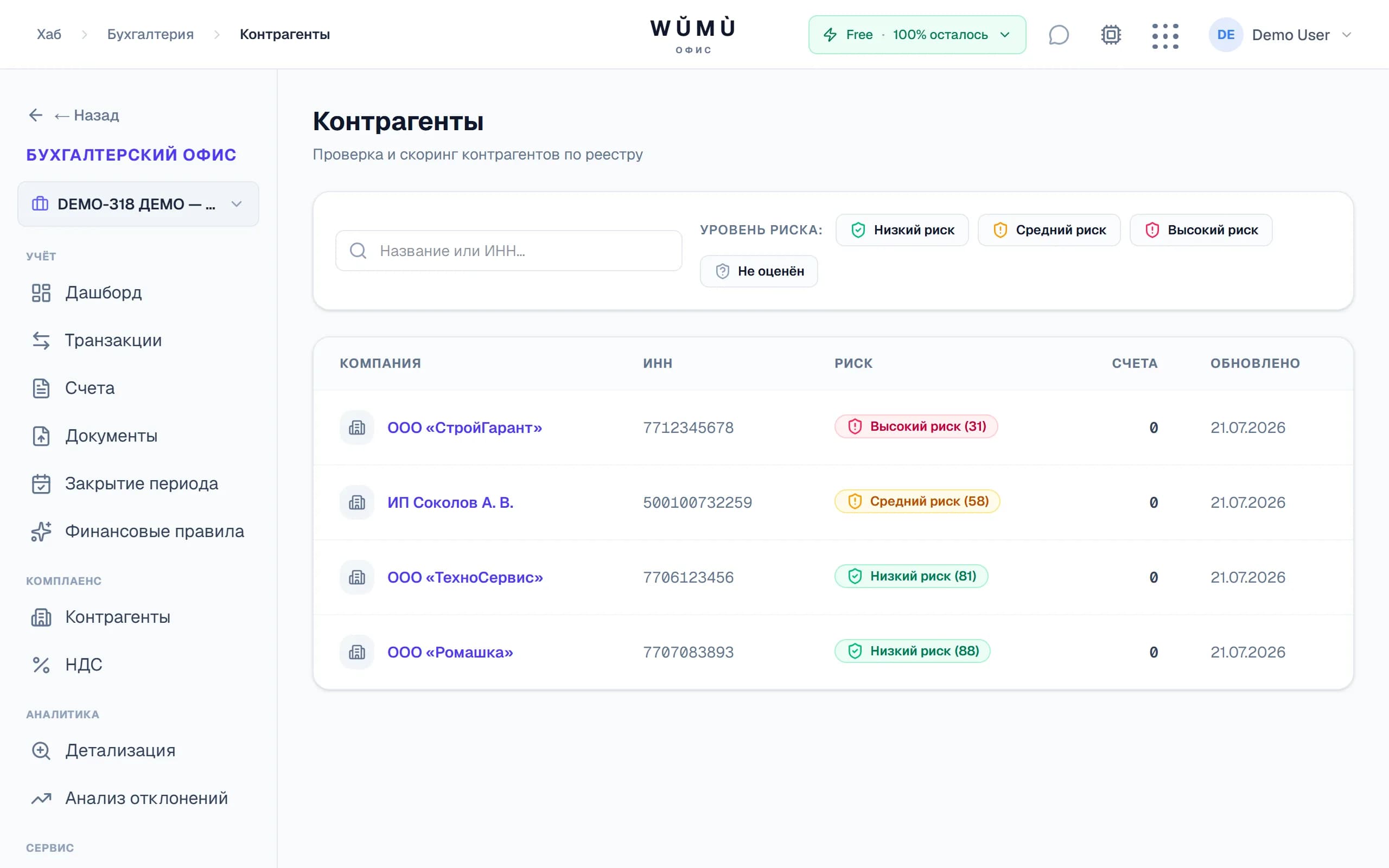The width and height of the screenshot is (1389, 868).
Task: Click INN value 7707083893
Action: click(688, 652)
